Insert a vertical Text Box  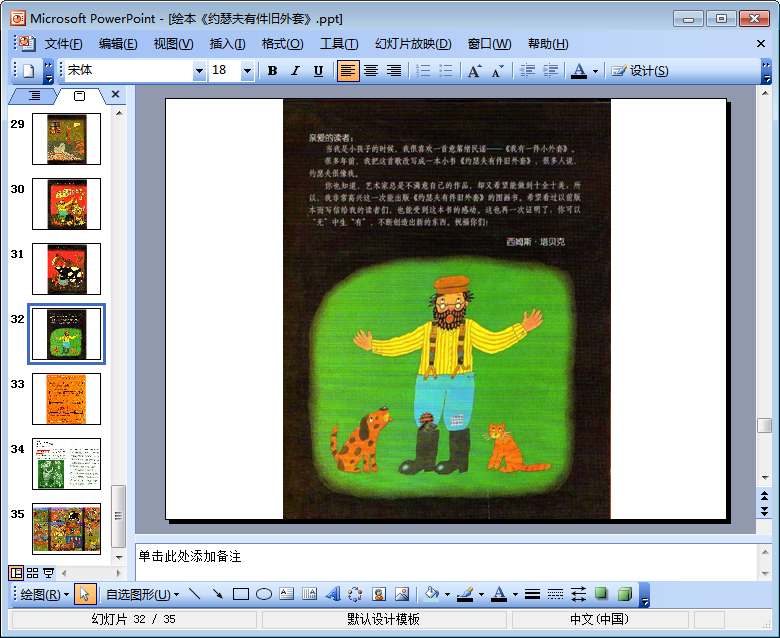point(309,594)
